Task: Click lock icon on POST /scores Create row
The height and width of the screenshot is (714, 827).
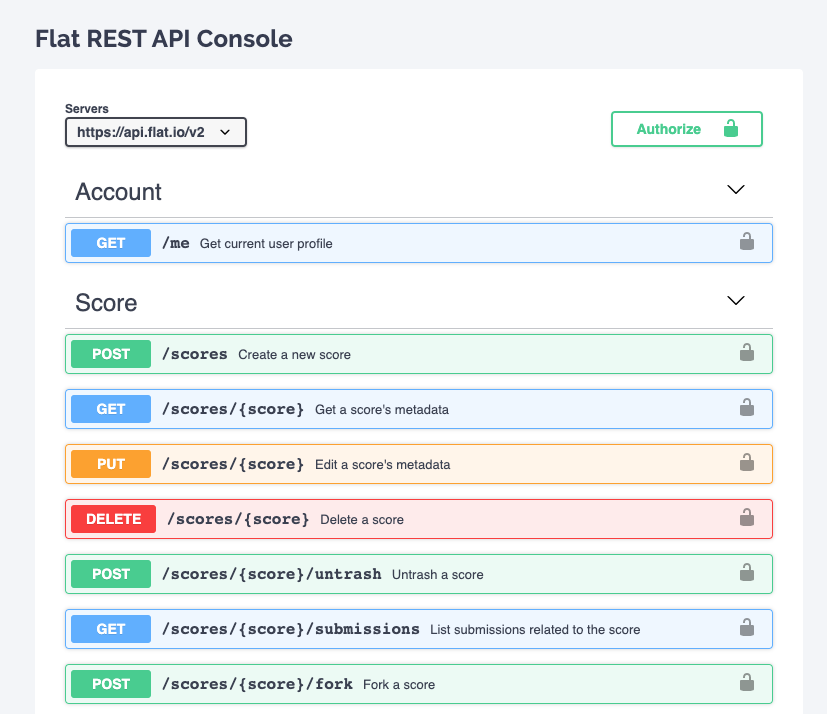Action: pos(746,352)
